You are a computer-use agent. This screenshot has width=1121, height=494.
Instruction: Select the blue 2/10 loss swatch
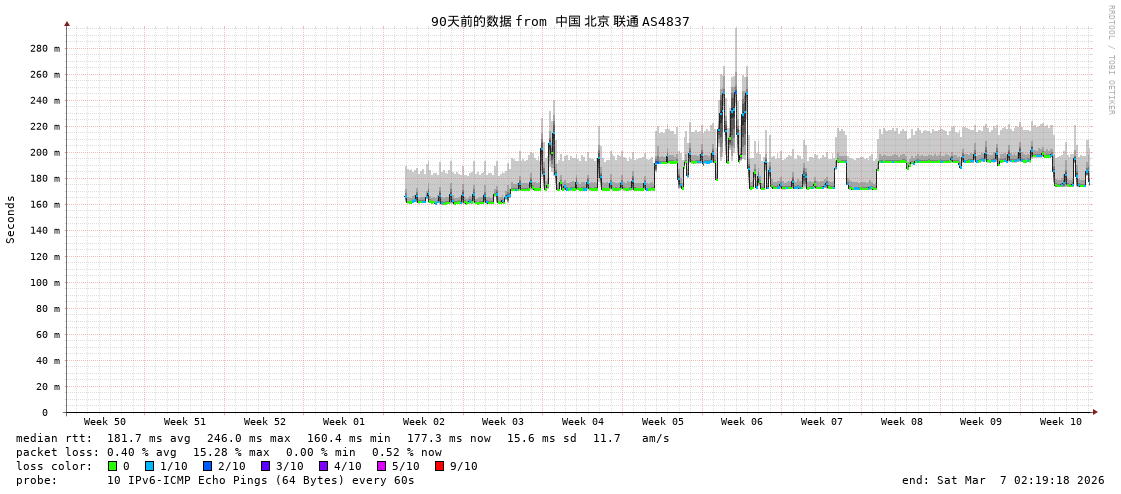tap(207, 466)
